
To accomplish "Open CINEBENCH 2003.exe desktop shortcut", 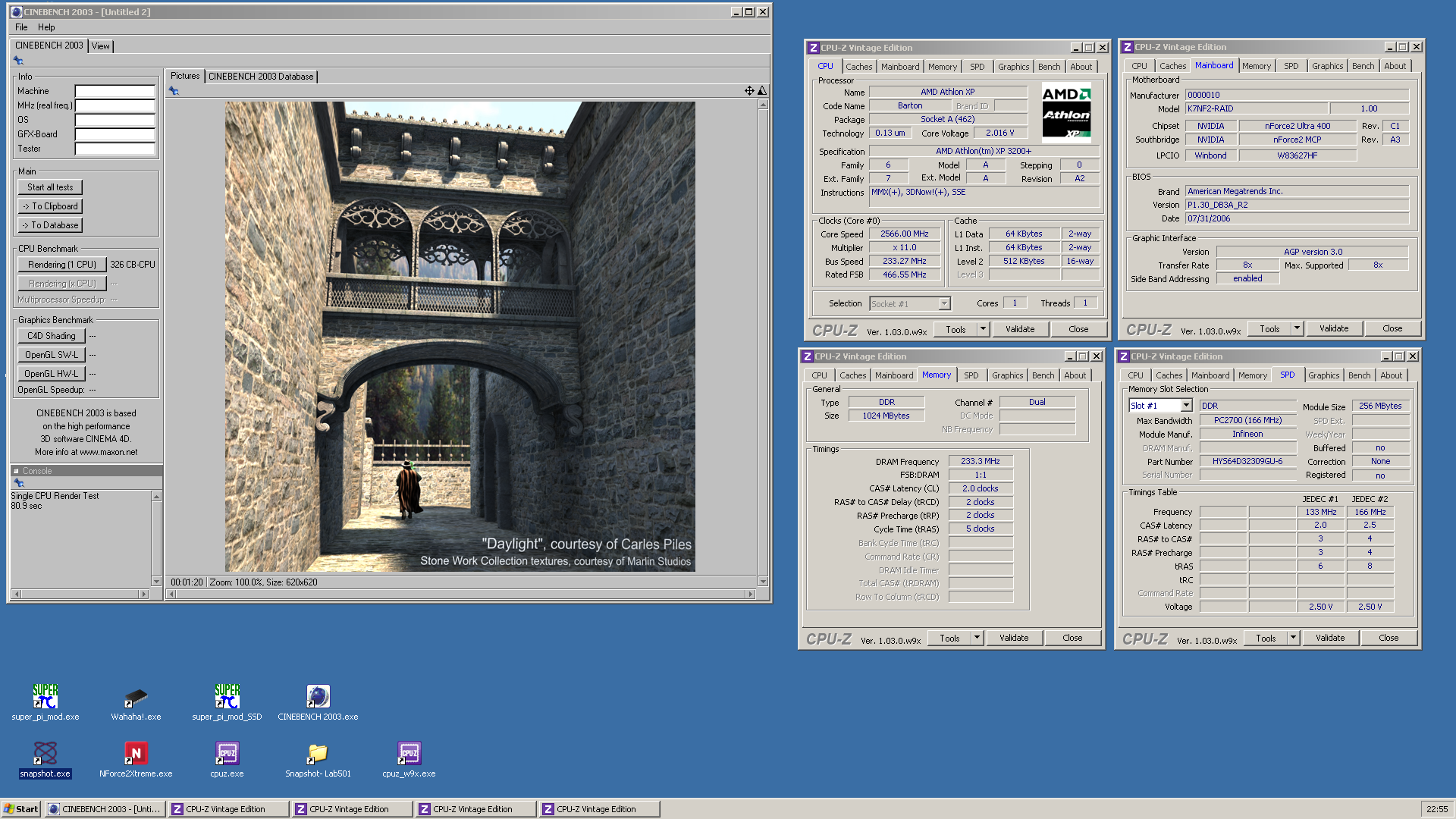I will 318,702.
